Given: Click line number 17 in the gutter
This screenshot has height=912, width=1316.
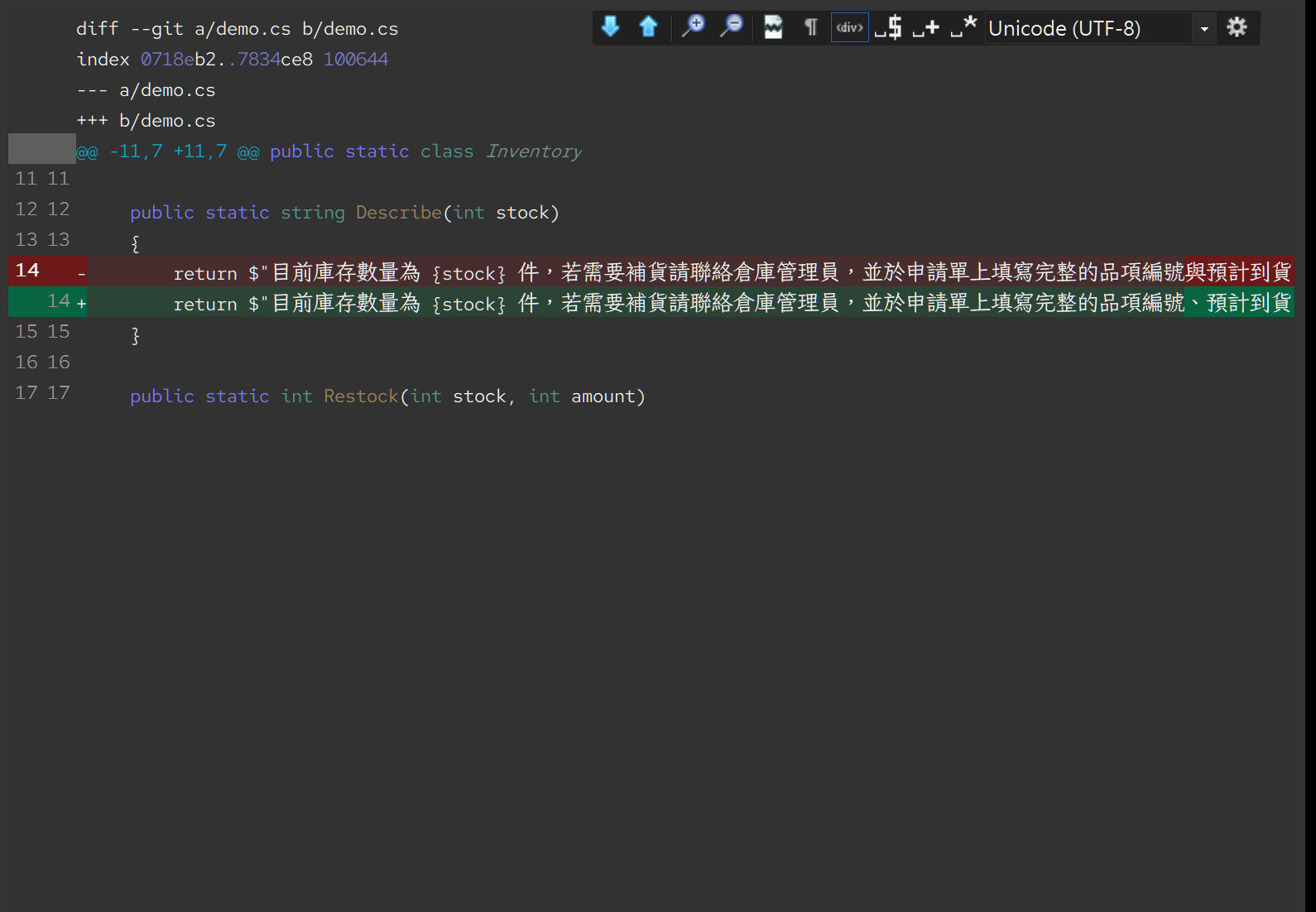Looking at the screenshot, I should tap(42, 393).
